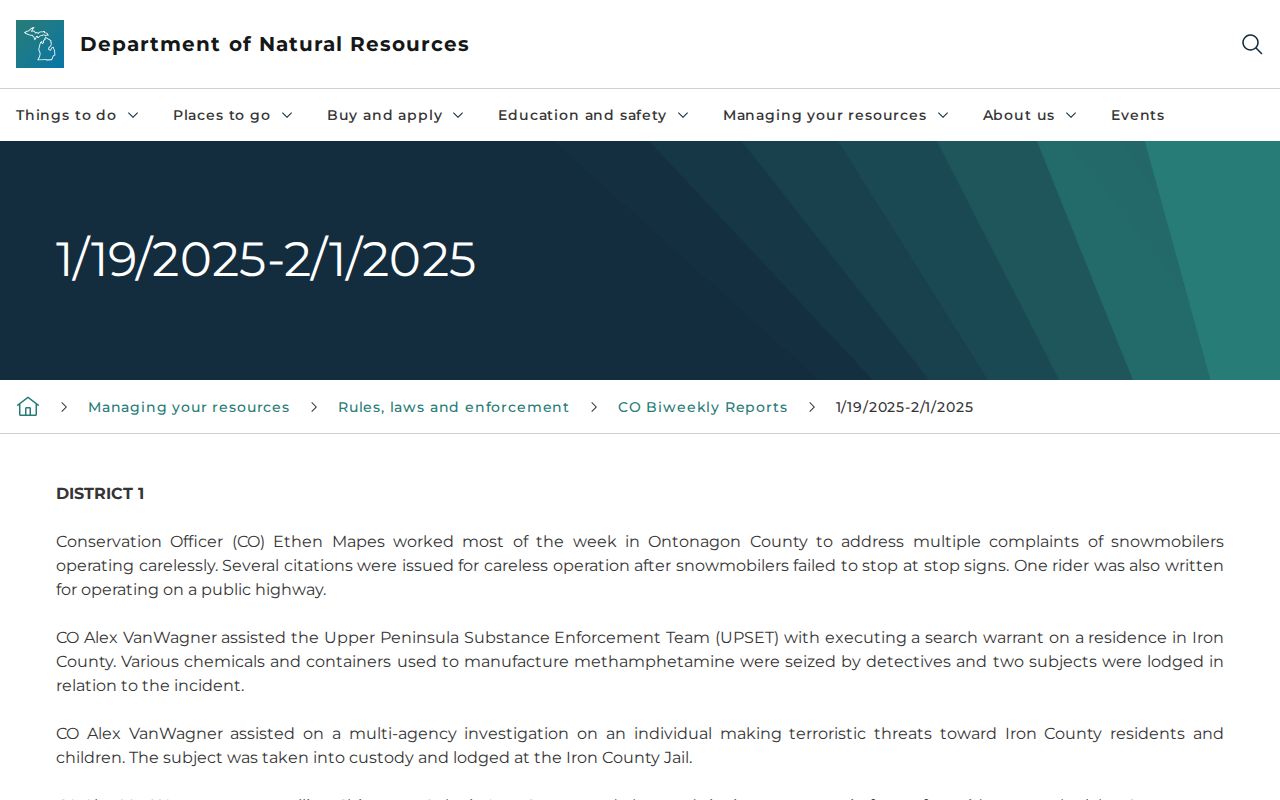Open the Education and safety menu

click(x=593, y=115)
